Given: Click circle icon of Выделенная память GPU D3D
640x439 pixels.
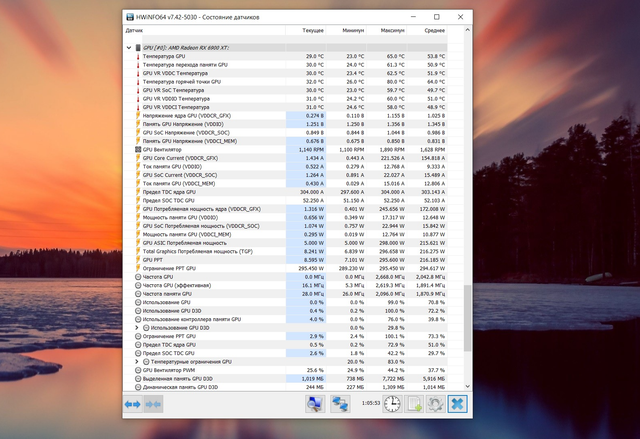Looking at the screenshot, I should coord(138,379).
